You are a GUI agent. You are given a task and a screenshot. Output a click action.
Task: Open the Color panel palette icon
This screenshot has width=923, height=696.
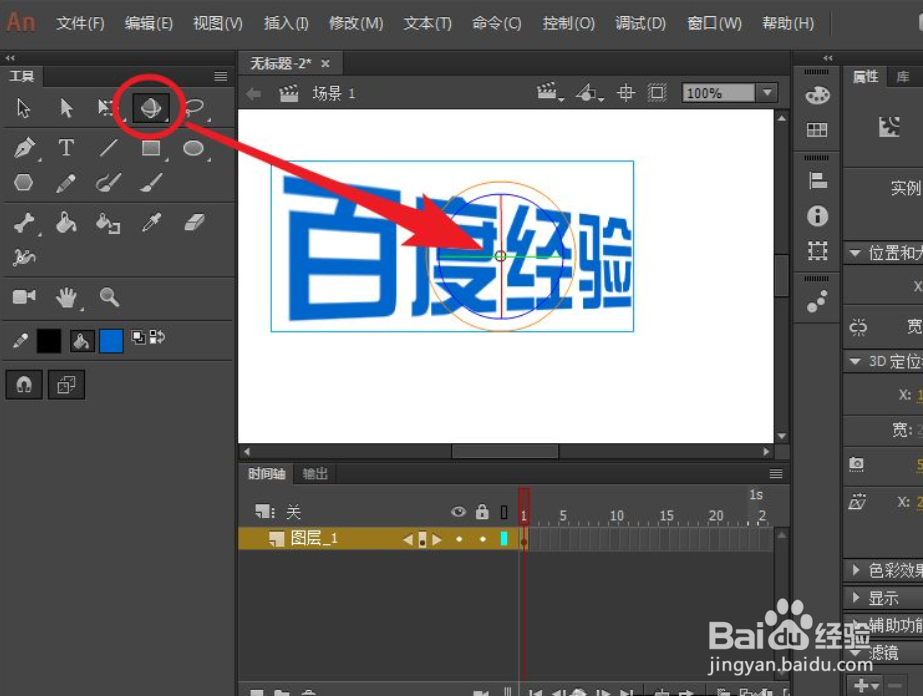[817, 95]
